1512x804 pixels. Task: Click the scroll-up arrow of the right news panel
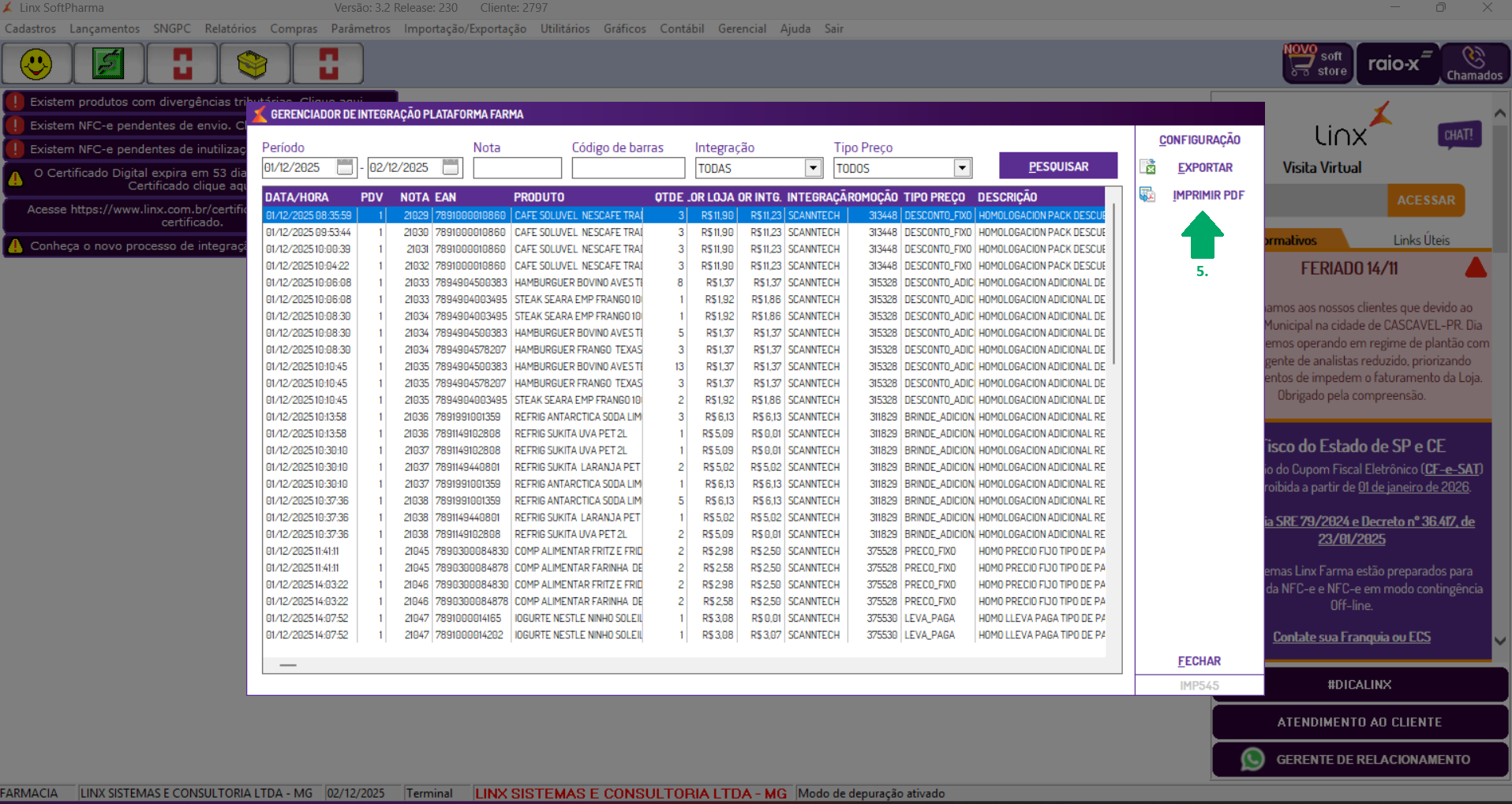point(1499,114)
